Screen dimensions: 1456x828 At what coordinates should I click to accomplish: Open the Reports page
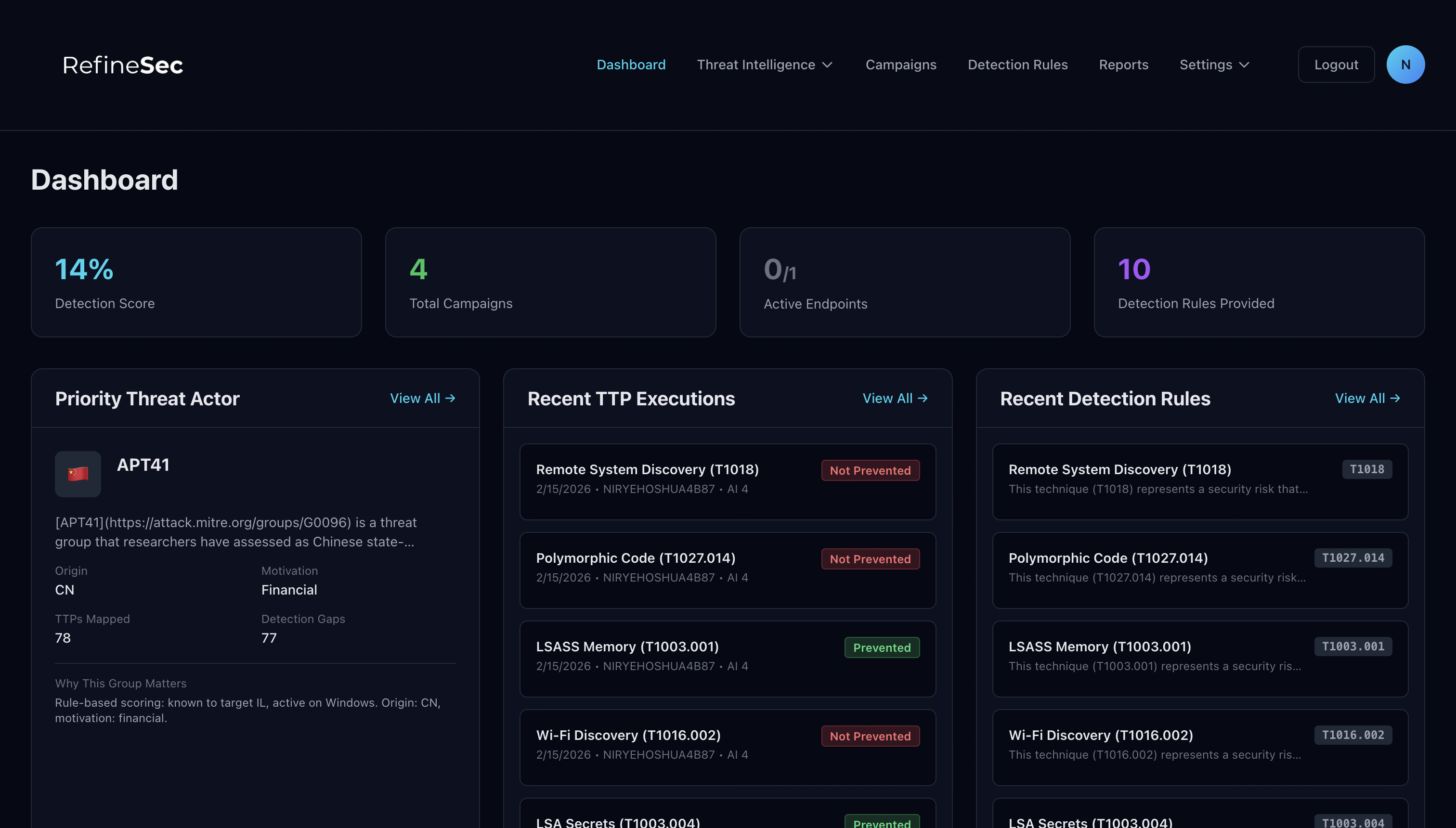1124,64
